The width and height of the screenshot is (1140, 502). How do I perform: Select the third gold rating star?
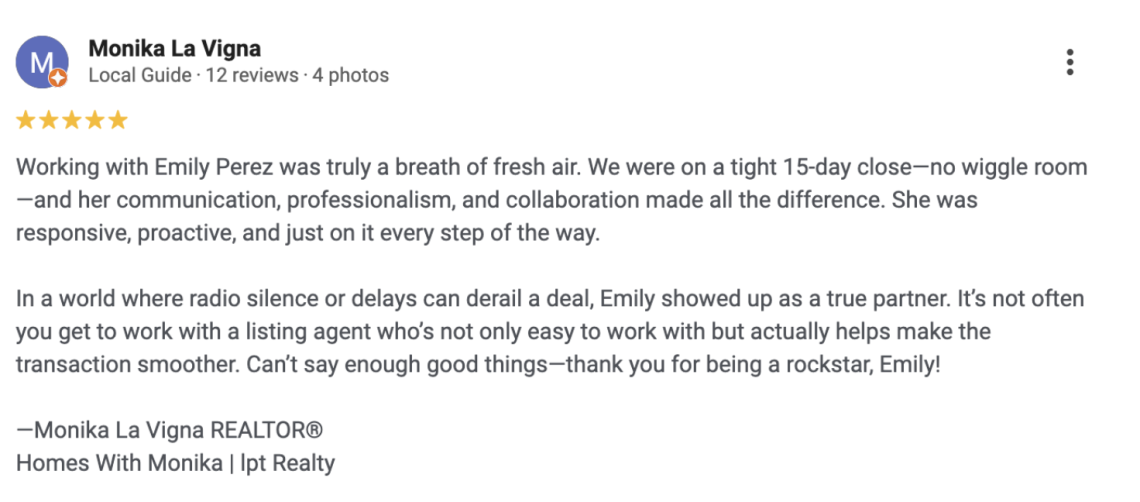71,120
